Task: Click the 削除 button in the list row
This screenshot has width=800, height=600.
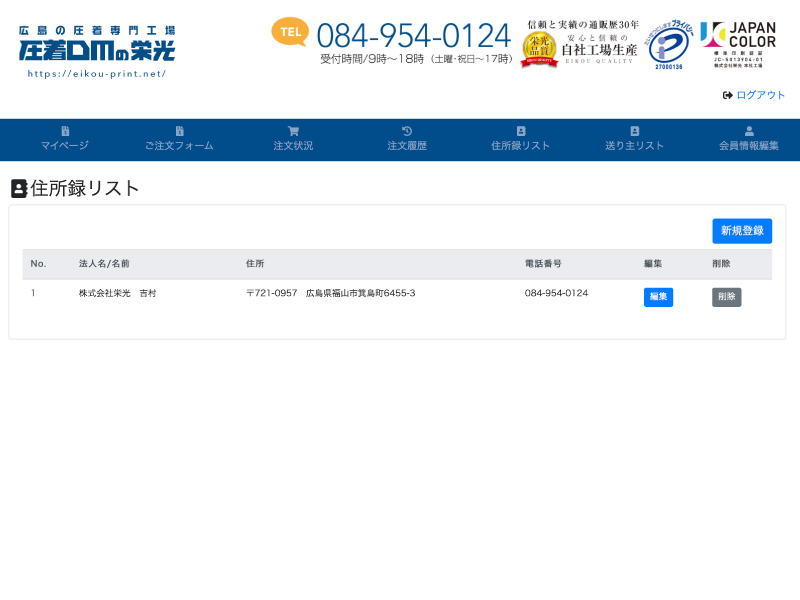Action: [726, 296]
